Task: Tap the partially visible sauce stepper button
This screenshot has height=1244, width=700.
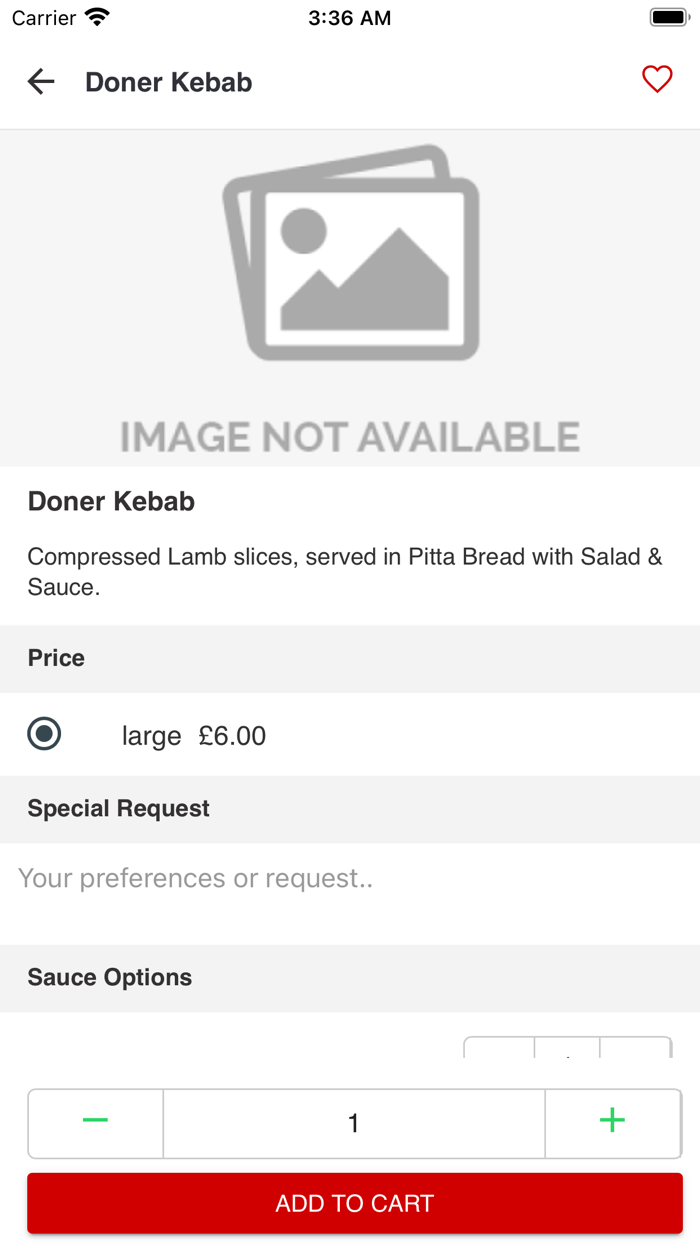Action: coord(567,1050)
